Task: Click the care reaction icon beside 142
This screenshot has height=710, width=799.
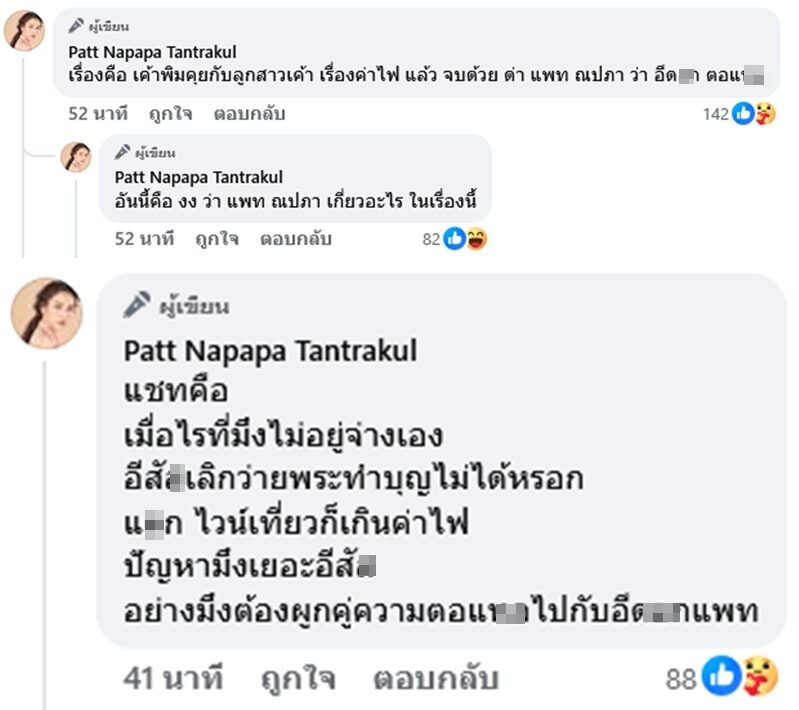Action: (764, 114)
